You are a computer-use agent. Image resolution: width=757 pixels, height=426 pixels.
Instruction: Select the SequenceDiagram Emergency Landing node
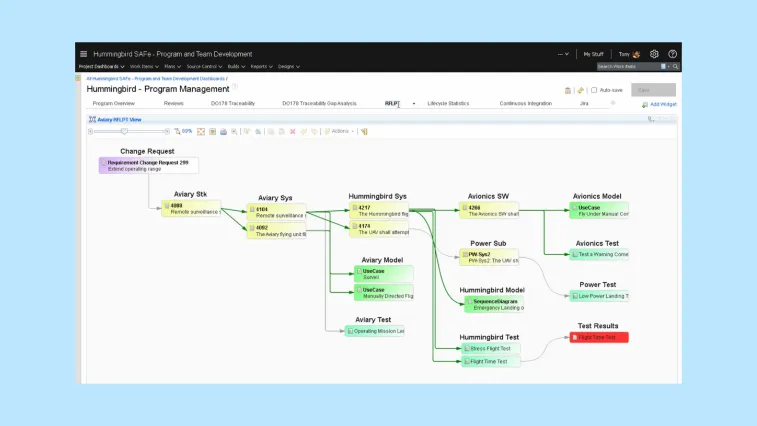point(494,304)
